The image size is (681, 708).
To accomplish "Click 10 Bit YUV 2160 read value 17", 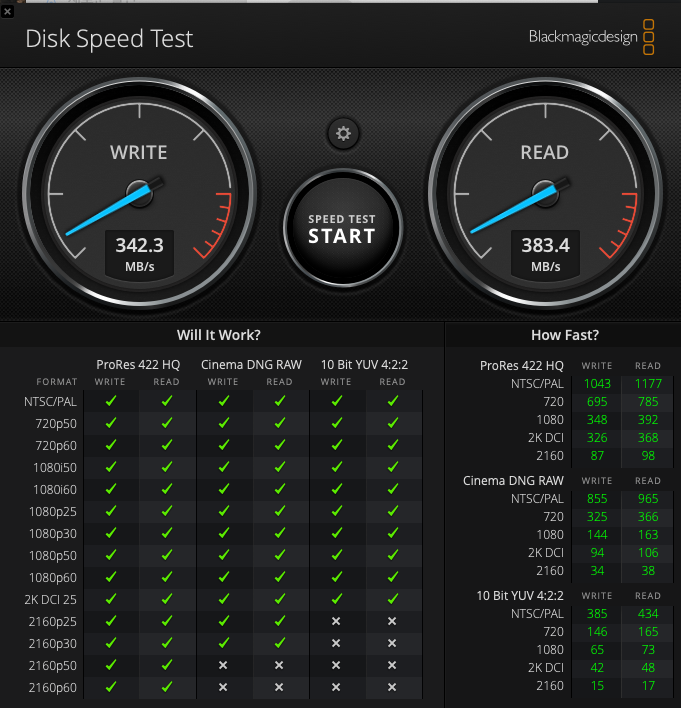I will (648, 686).
